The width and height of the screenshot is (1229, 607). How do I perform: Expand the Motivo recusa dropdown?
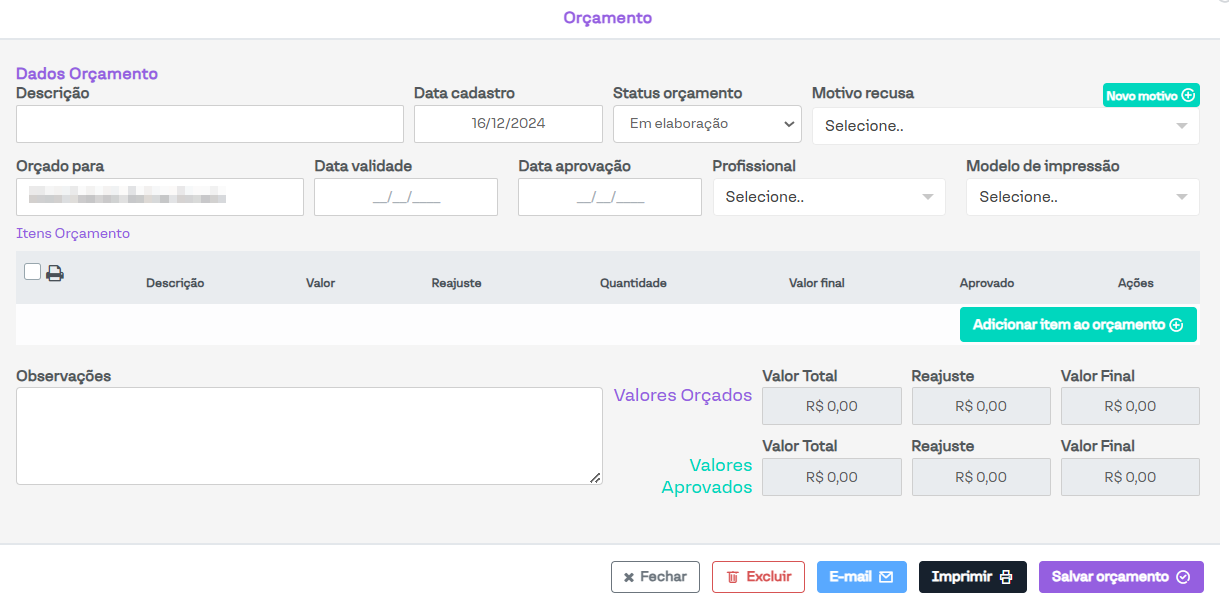(1006, 126)
